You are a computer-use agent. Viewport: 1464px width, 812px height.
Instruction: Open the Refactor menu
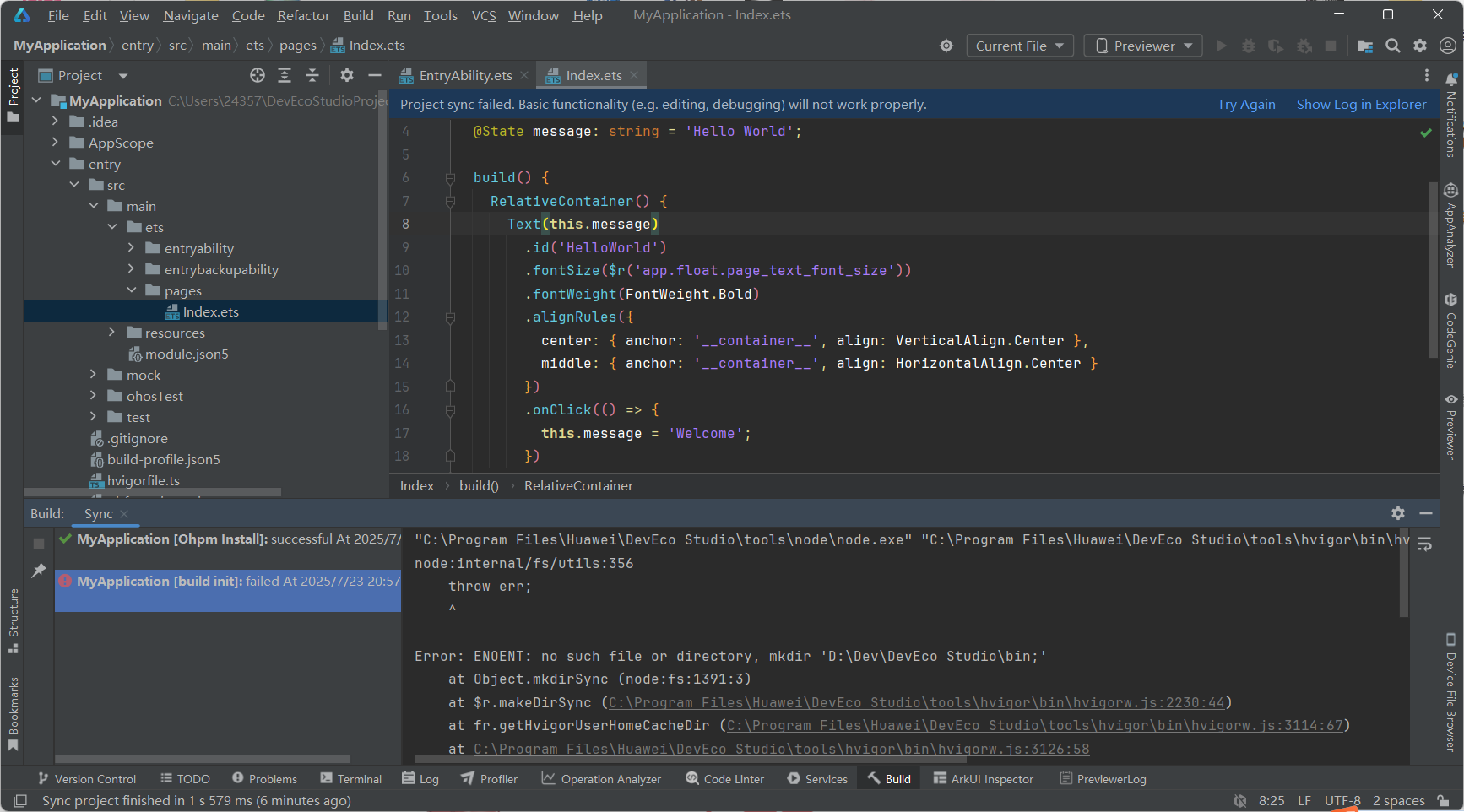tap(303, 15)
